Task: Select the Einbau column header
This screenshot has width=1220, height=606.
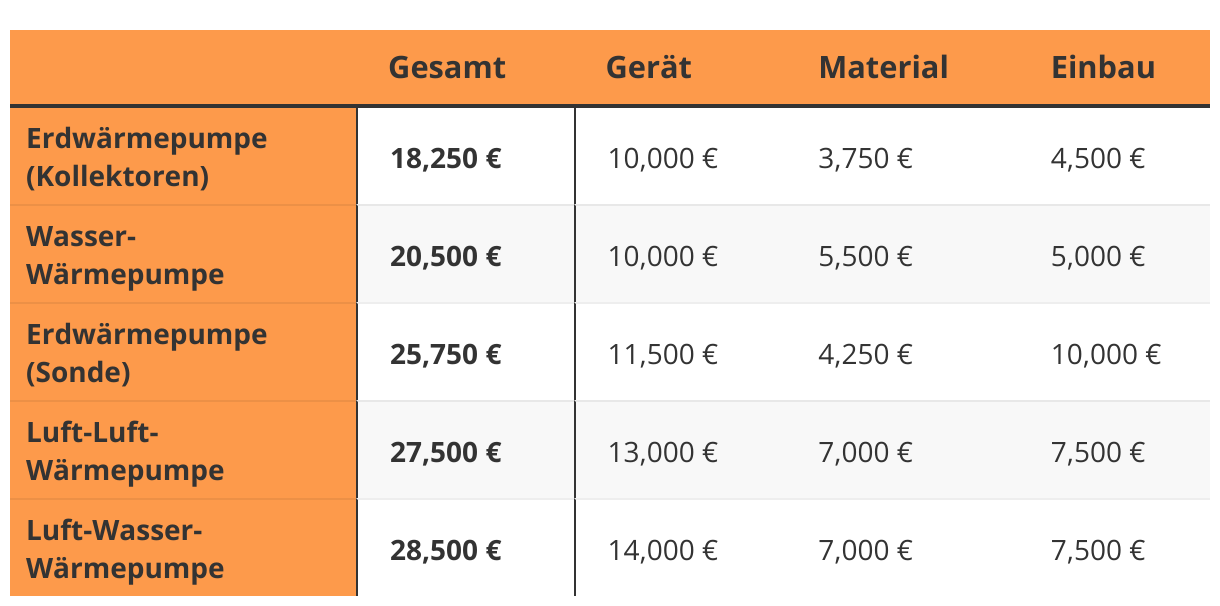Action: point(1103,68)
